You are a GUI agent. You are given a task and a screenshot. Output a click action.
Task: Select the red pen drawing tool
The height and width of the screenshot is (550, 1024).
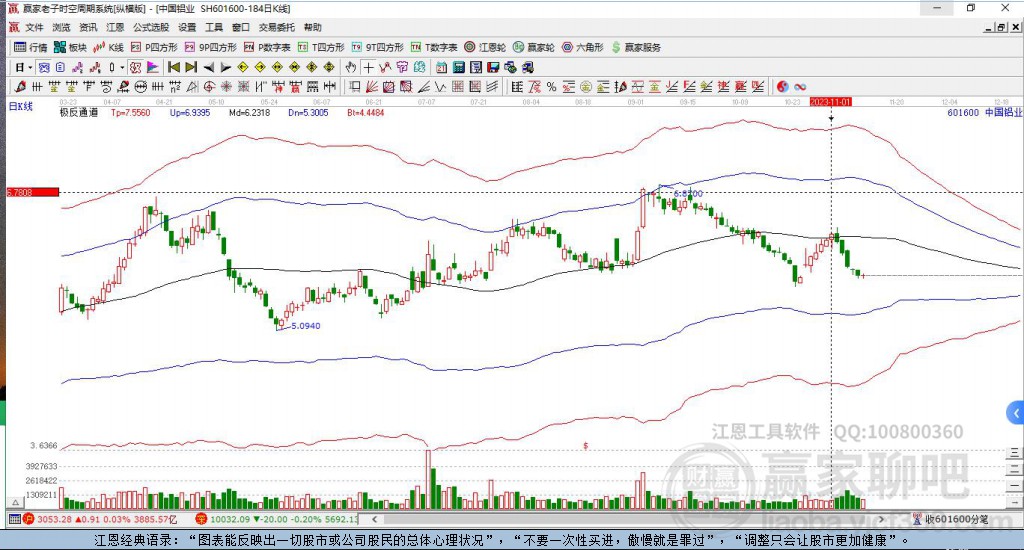20,86
